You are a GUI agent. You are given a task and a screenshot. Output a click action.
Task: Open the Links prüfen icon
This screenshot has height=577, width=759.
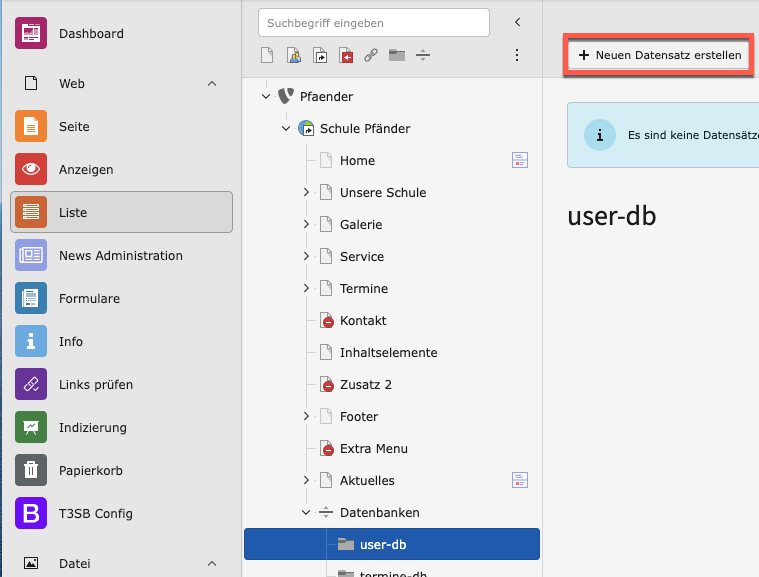31,384
